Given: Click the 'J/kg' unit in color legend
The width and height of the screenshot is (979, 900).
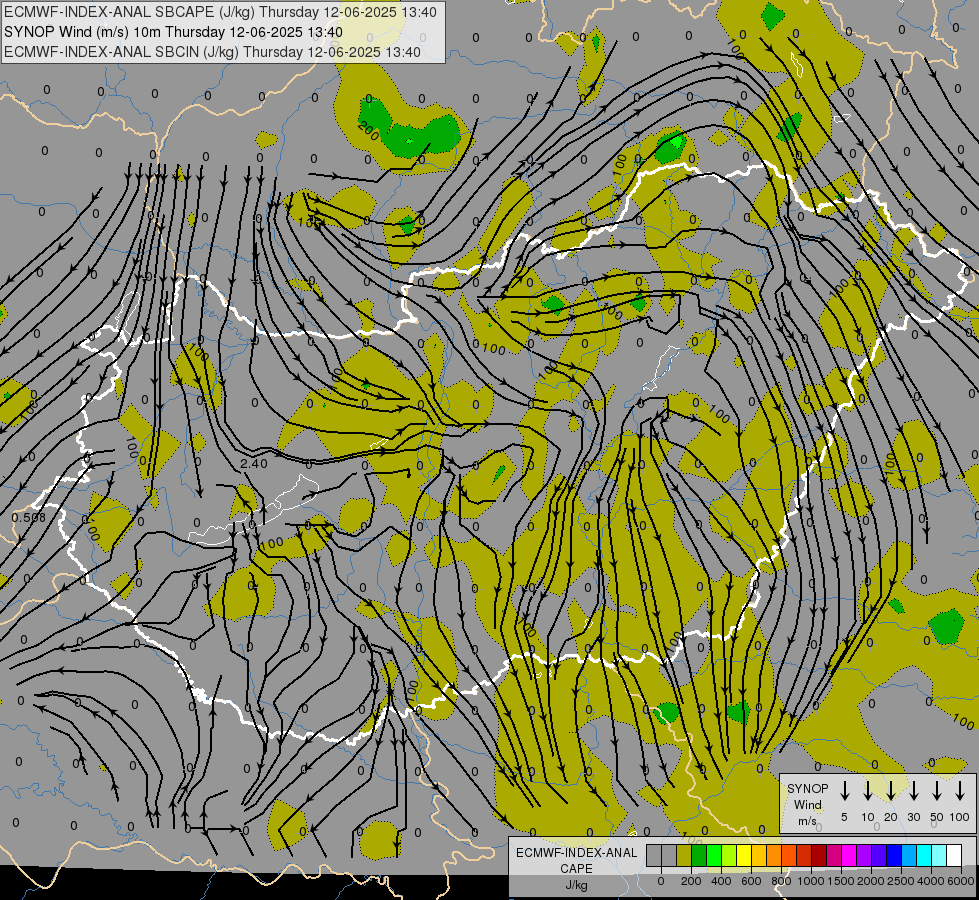Looking at the screenshot, I should pos(576,885).
